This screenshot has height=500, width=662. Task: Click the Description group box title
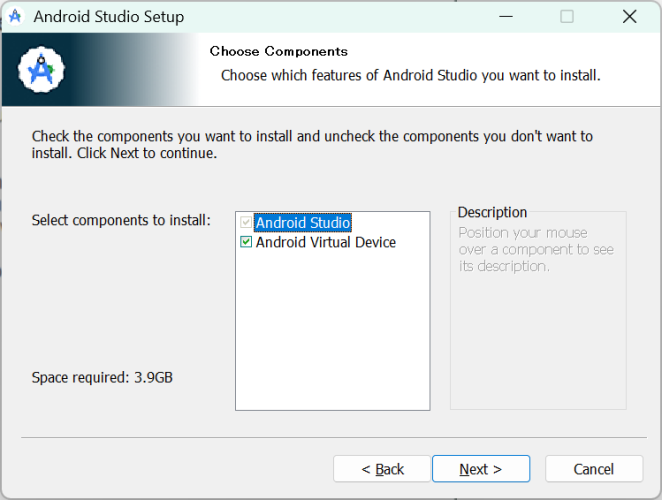click(492, 212)
